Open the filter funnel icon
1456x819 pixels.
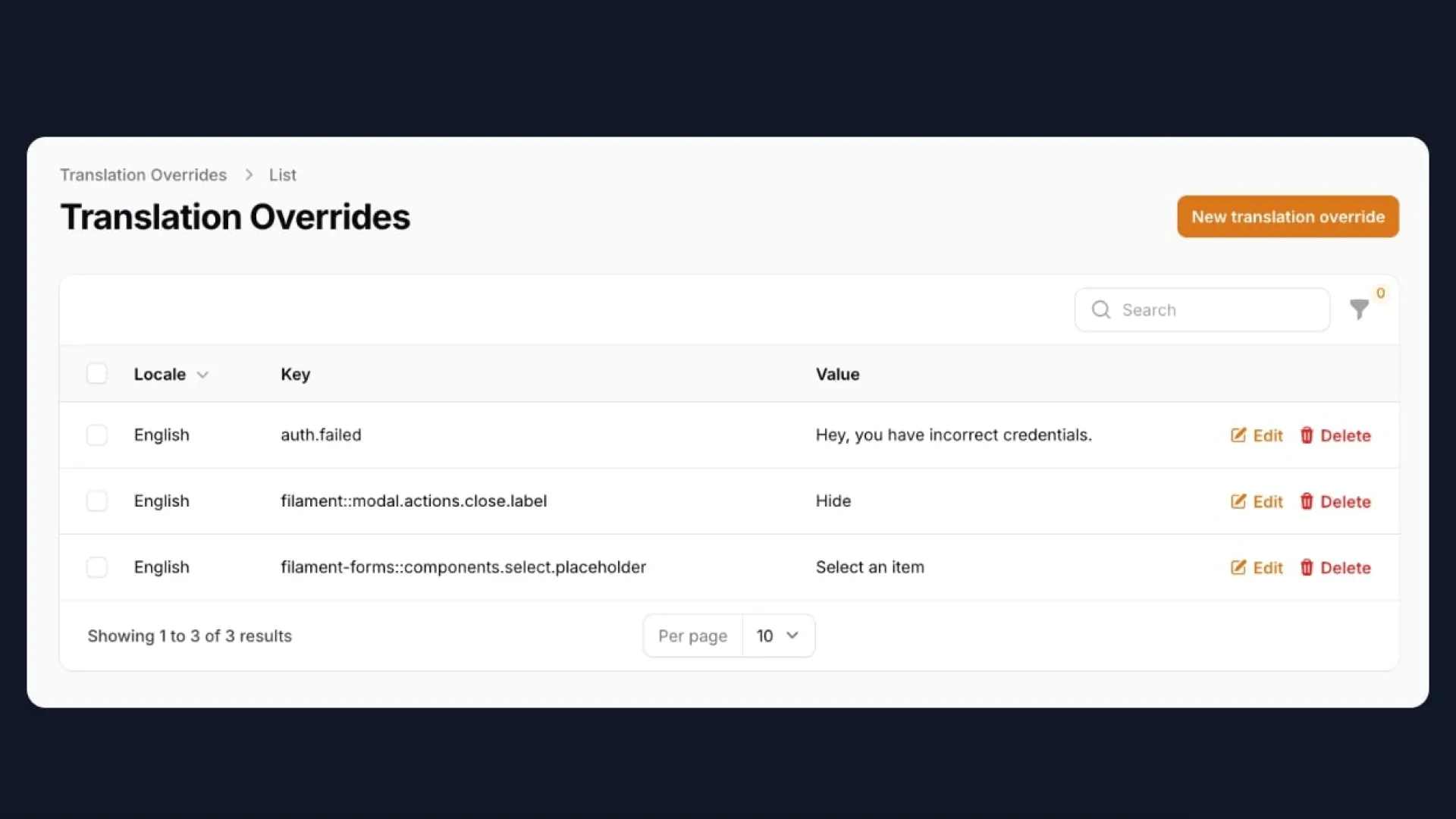point(1358,309)
